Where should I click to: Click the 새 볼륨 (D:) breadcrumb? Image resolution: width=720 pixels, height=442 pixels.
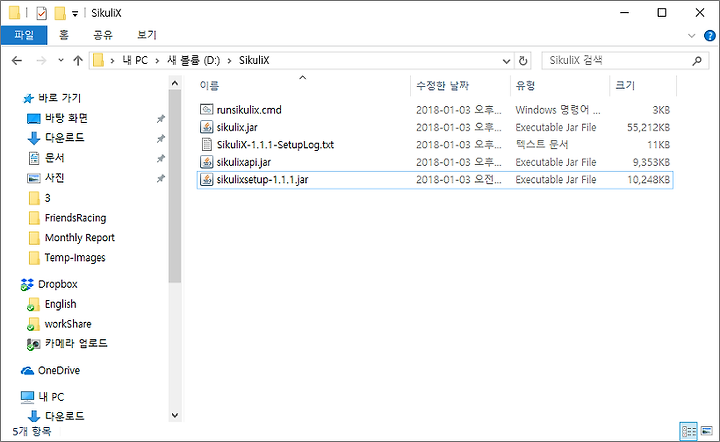[193, 61]
